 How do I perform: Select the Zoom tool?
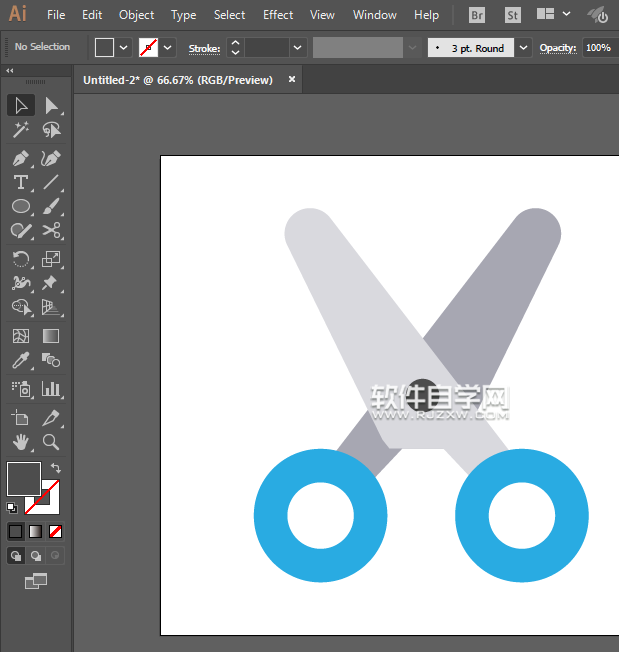click(51, 441)
